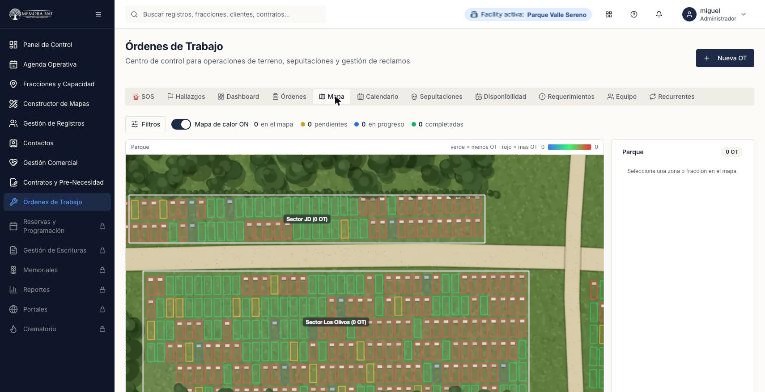Click lock icon beside Portales
This screenshot has width=765, height=392.
pos(102,309)
